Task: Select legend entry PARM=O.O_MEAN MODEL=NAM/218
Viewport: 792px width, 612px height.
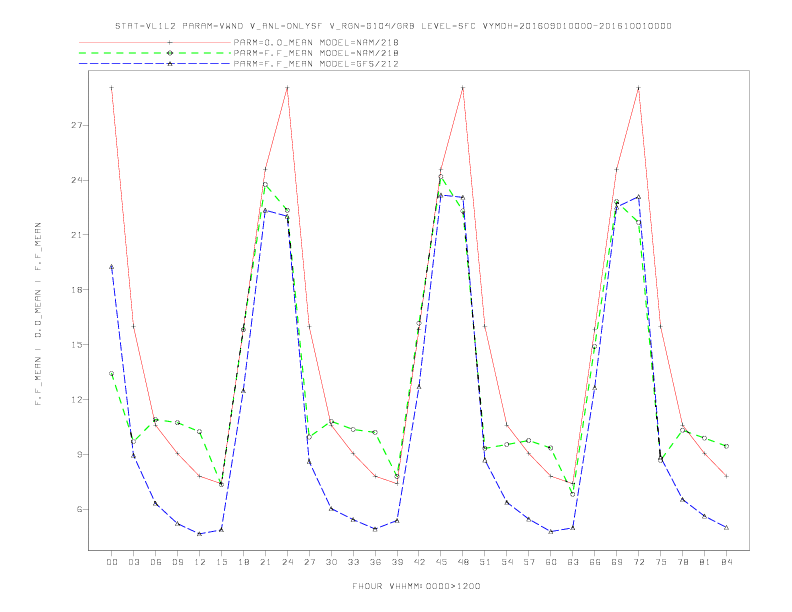Action: click(x=316, y=42)
